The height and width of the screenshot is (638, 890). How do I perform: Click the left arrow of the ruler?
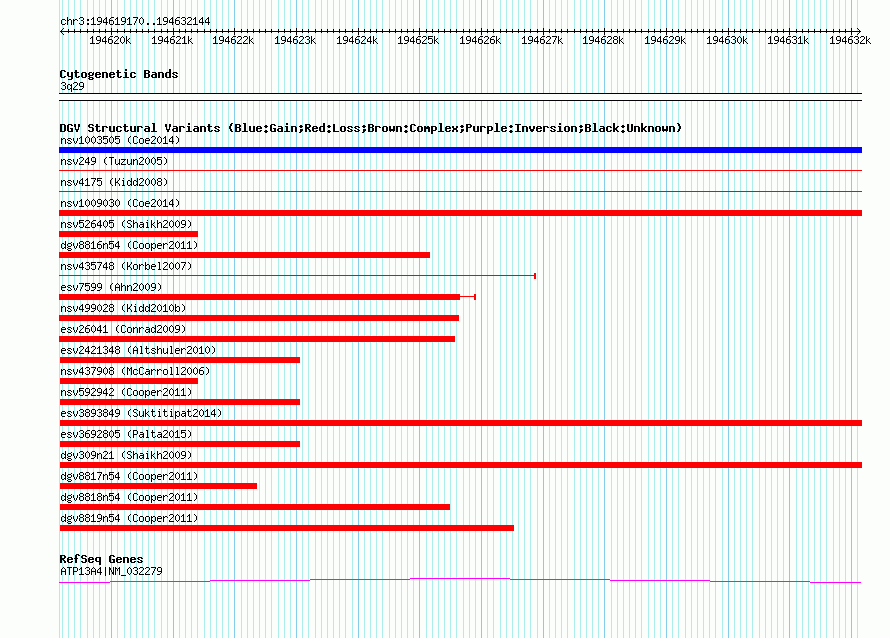click(62, 31)
